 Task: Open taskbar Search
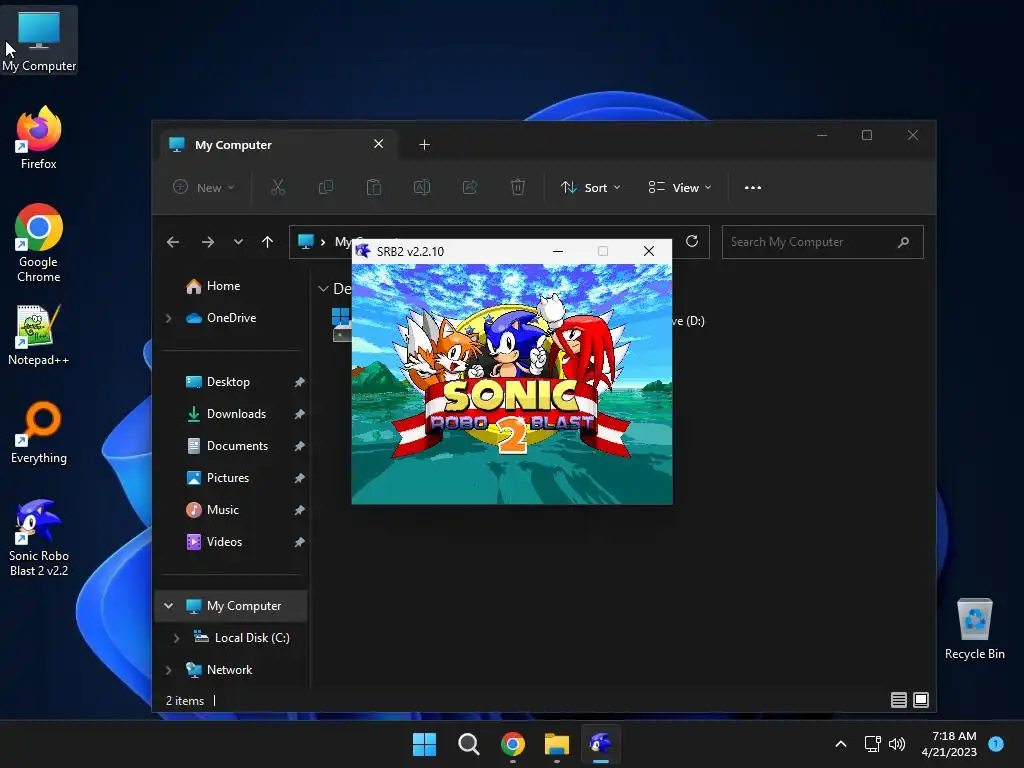click(468, 744)
